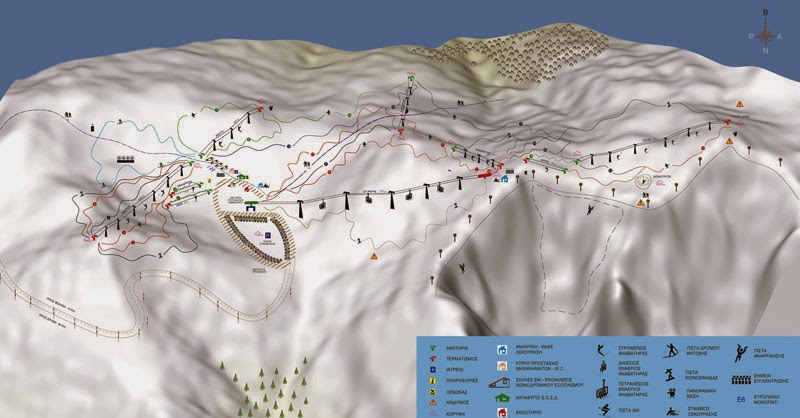The height and width of the screenshot is (418, 800).
Task: Click the ΣΗΜΕΙΑ ΣΥΓΚΕΝΤΡΩΣΗΣ gathering-point legend icon
Action: [x=741, y=379]
